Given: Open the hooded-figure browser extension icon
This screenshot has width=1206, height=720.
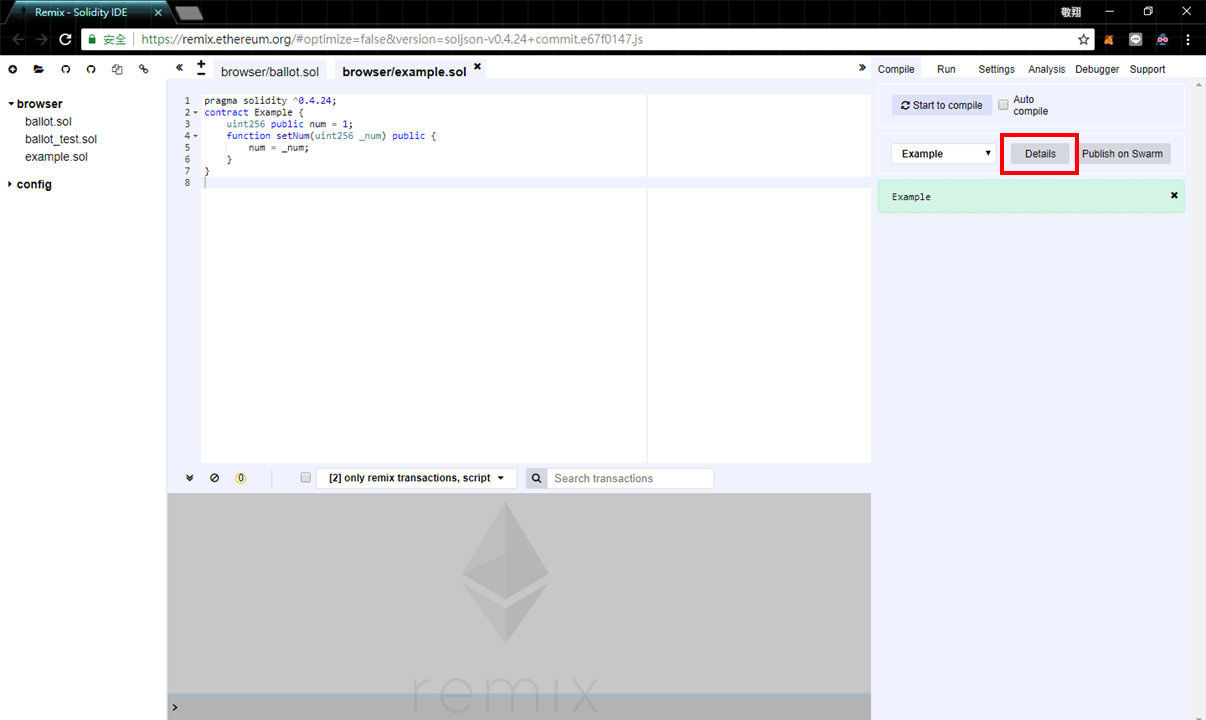Looking at the screenshot, I should click(x=1162, y=40).
